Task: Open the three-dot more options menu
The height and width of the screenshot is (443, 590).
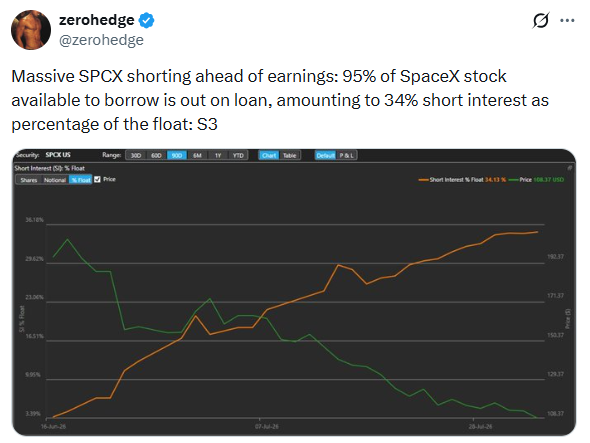Action: pyautogui.click(x=567, y=21)
